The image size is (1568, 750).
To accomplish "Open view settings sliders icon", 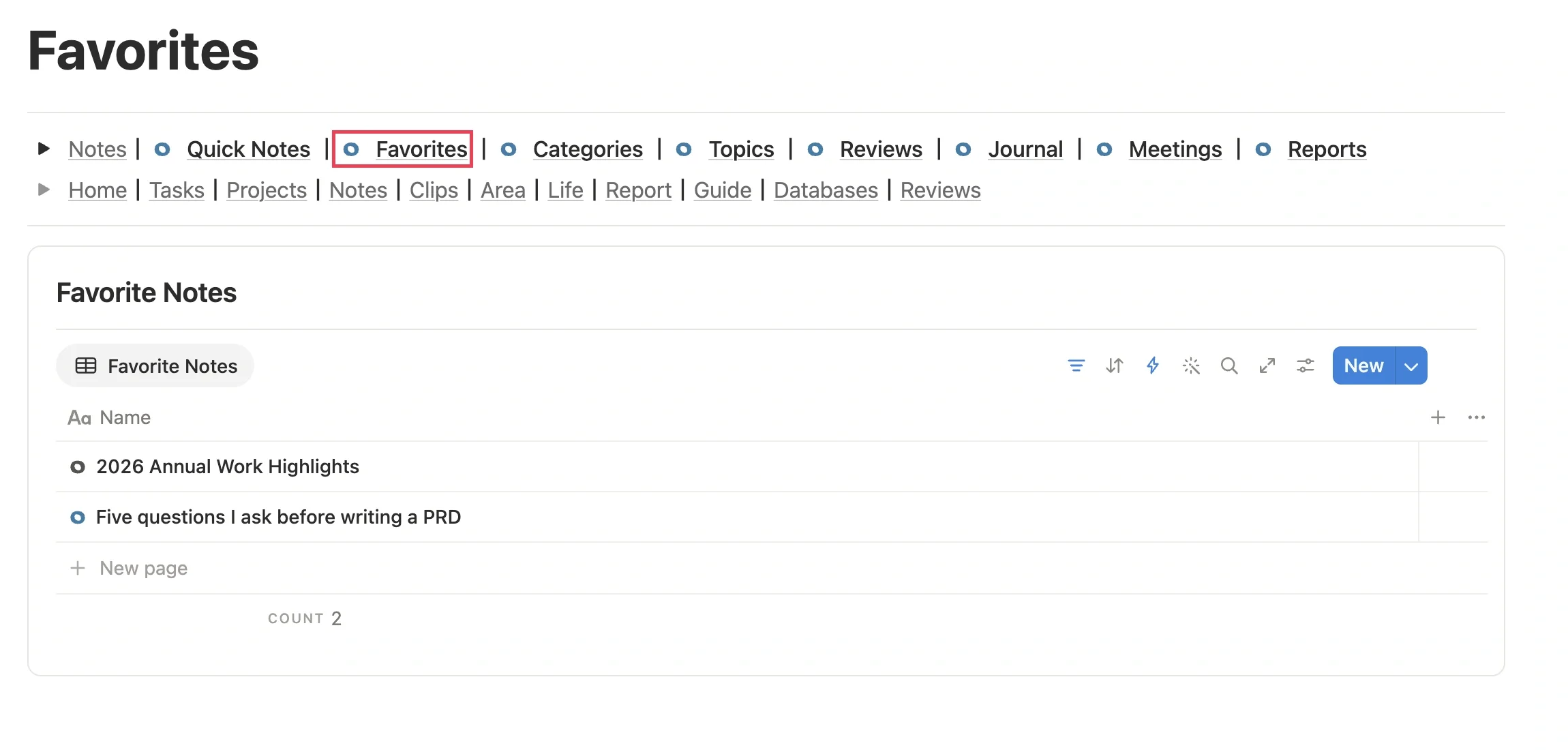I will click(1305, 366).
